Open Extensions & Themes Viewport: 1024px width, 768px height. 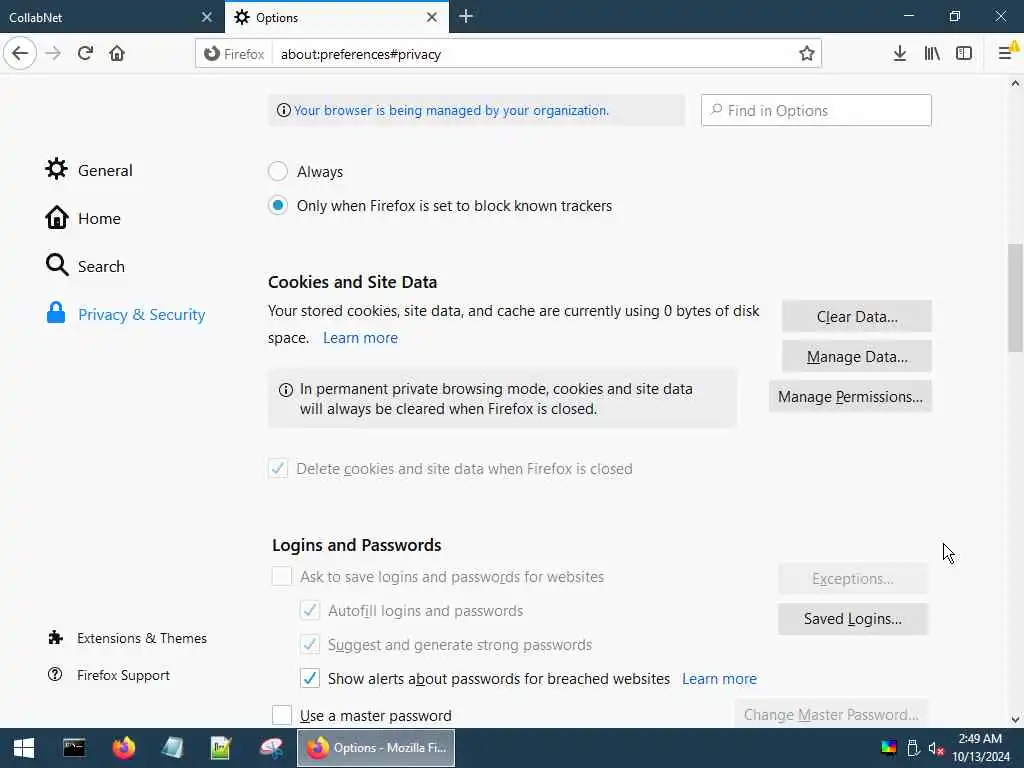[127, 638]
